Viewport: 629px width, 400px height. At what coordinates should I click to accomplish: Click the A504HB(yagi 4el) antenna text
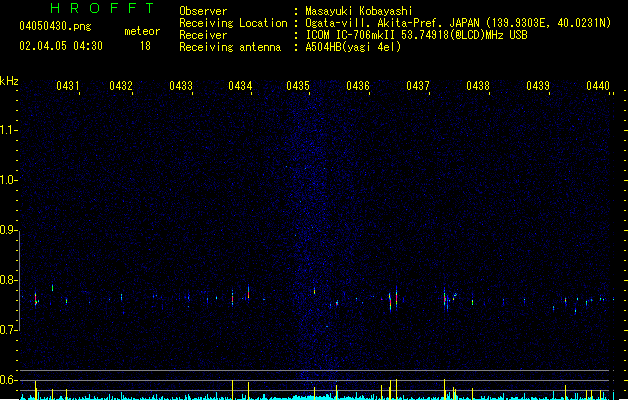point(353,47)
